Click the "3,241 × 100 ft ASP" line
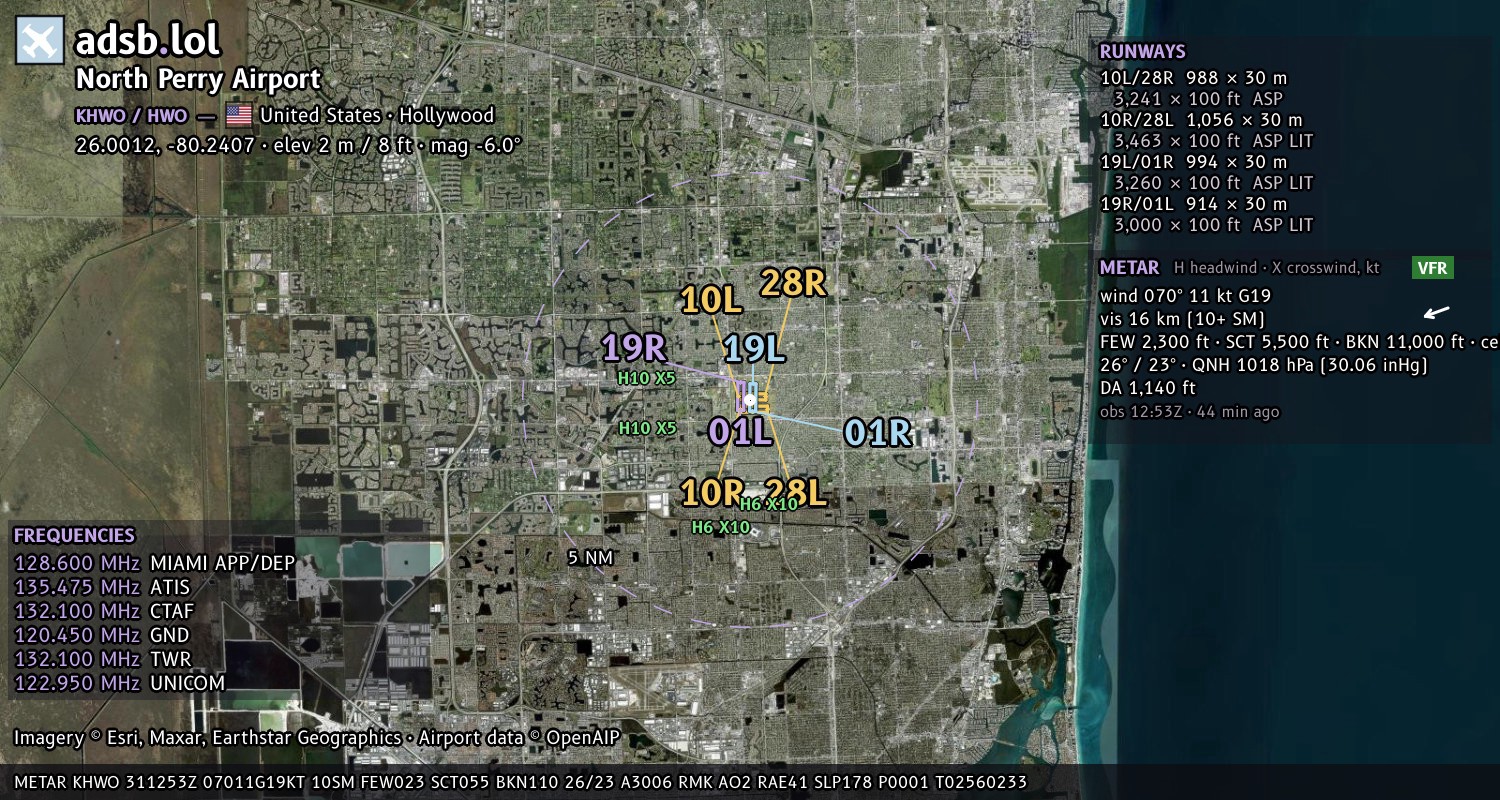Image resolution: width=1500 pixels, height=800 pixels. pyautogui.click(x=1198, y=99)
